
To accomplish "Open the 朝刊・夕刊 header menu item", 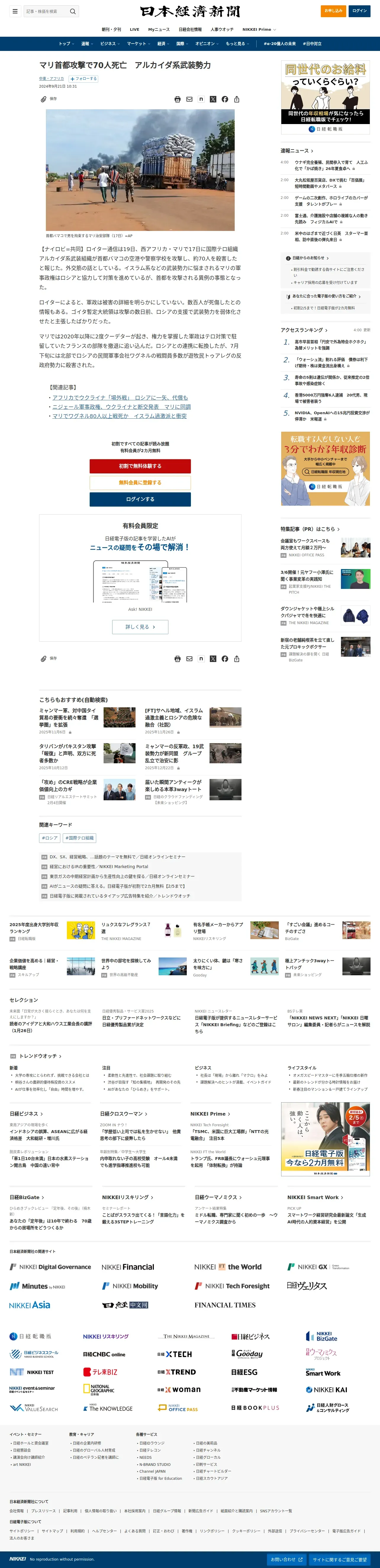I will point(111,29).
